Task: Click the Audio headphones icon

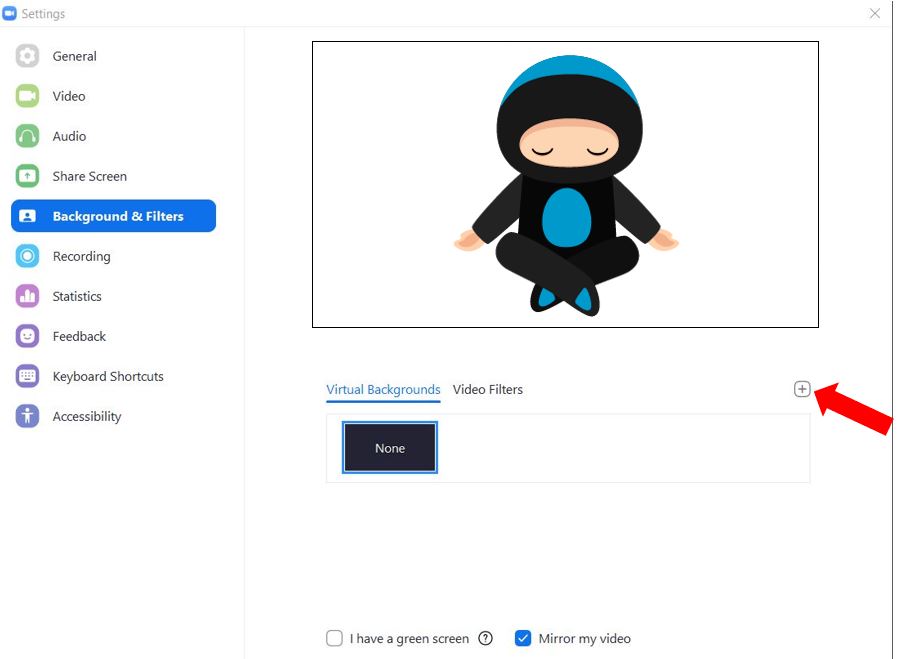Action: pos(27,136)
